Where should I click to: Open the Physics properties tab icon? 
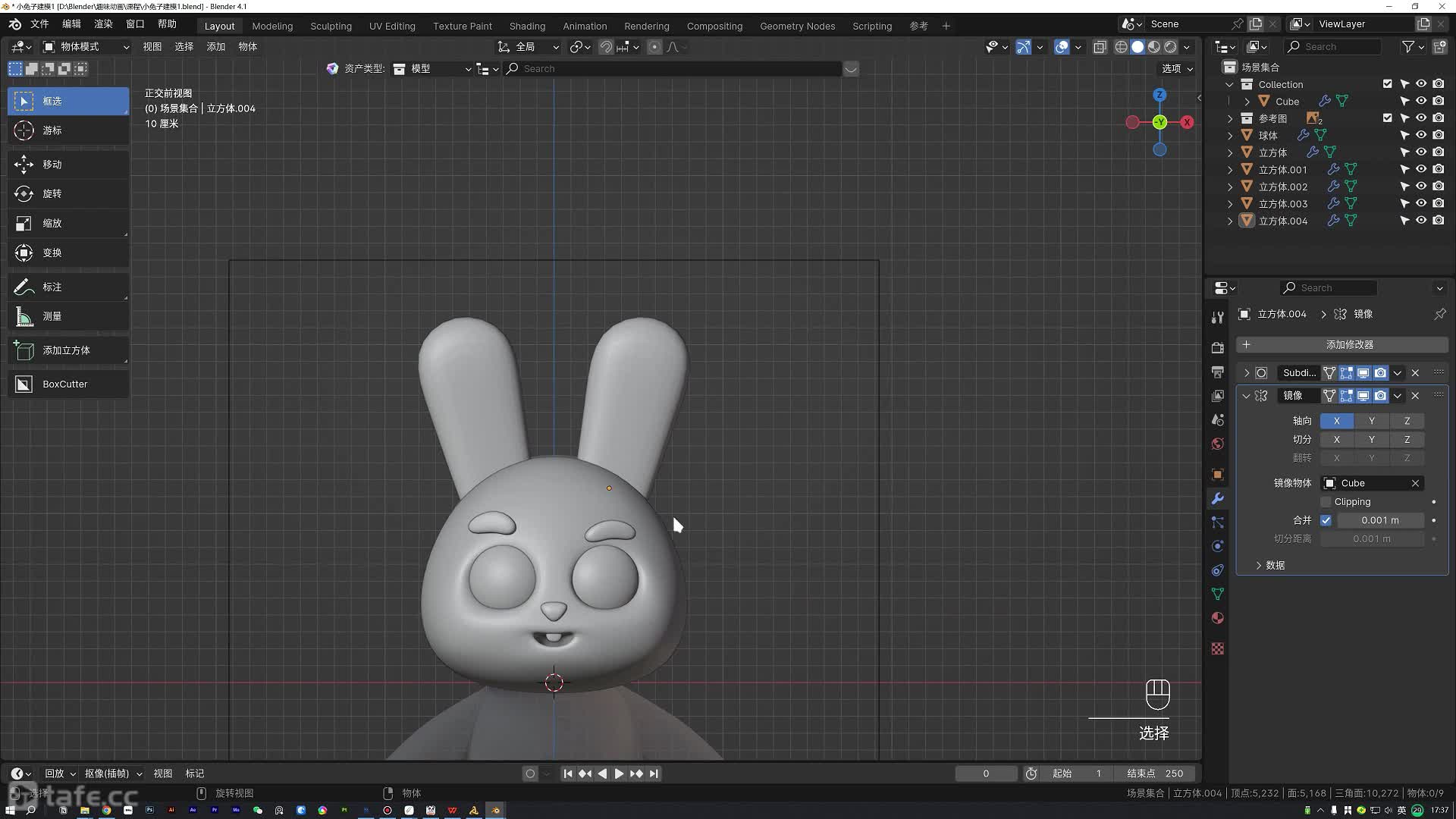pos(1217,546)
